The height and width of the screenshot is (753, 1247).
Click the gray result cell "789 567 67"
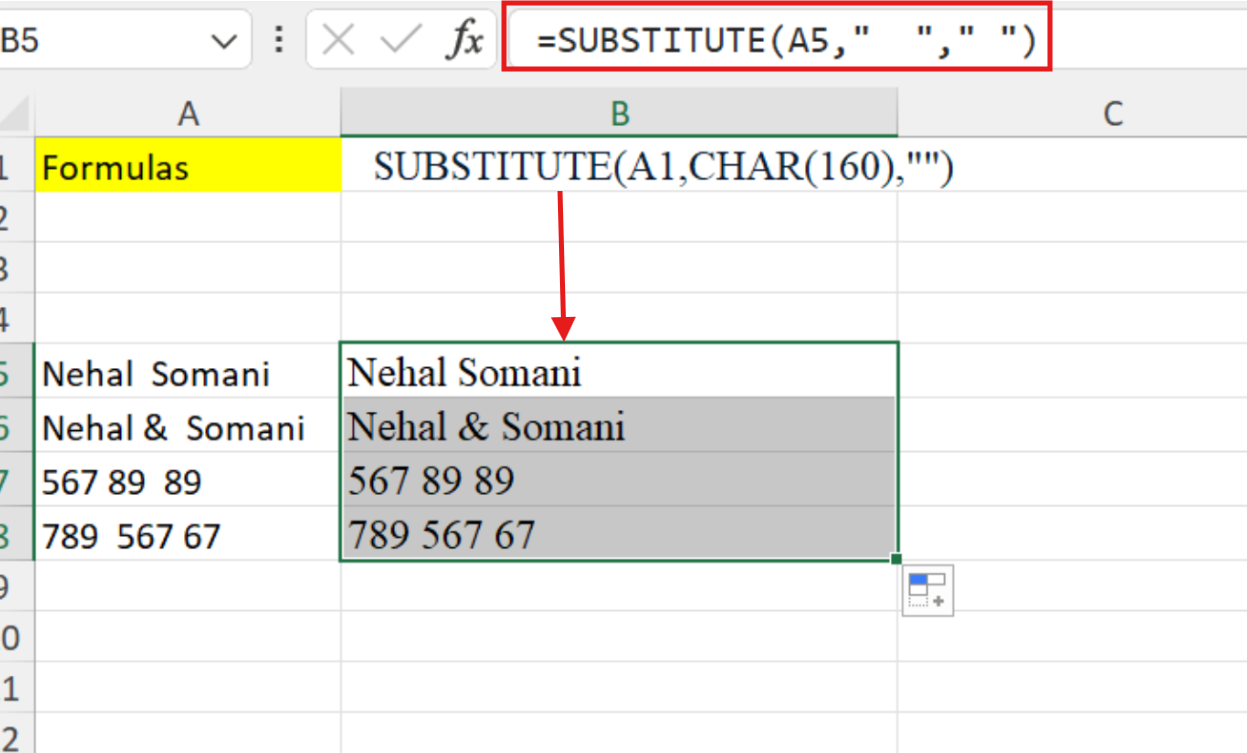coord(619,535)
